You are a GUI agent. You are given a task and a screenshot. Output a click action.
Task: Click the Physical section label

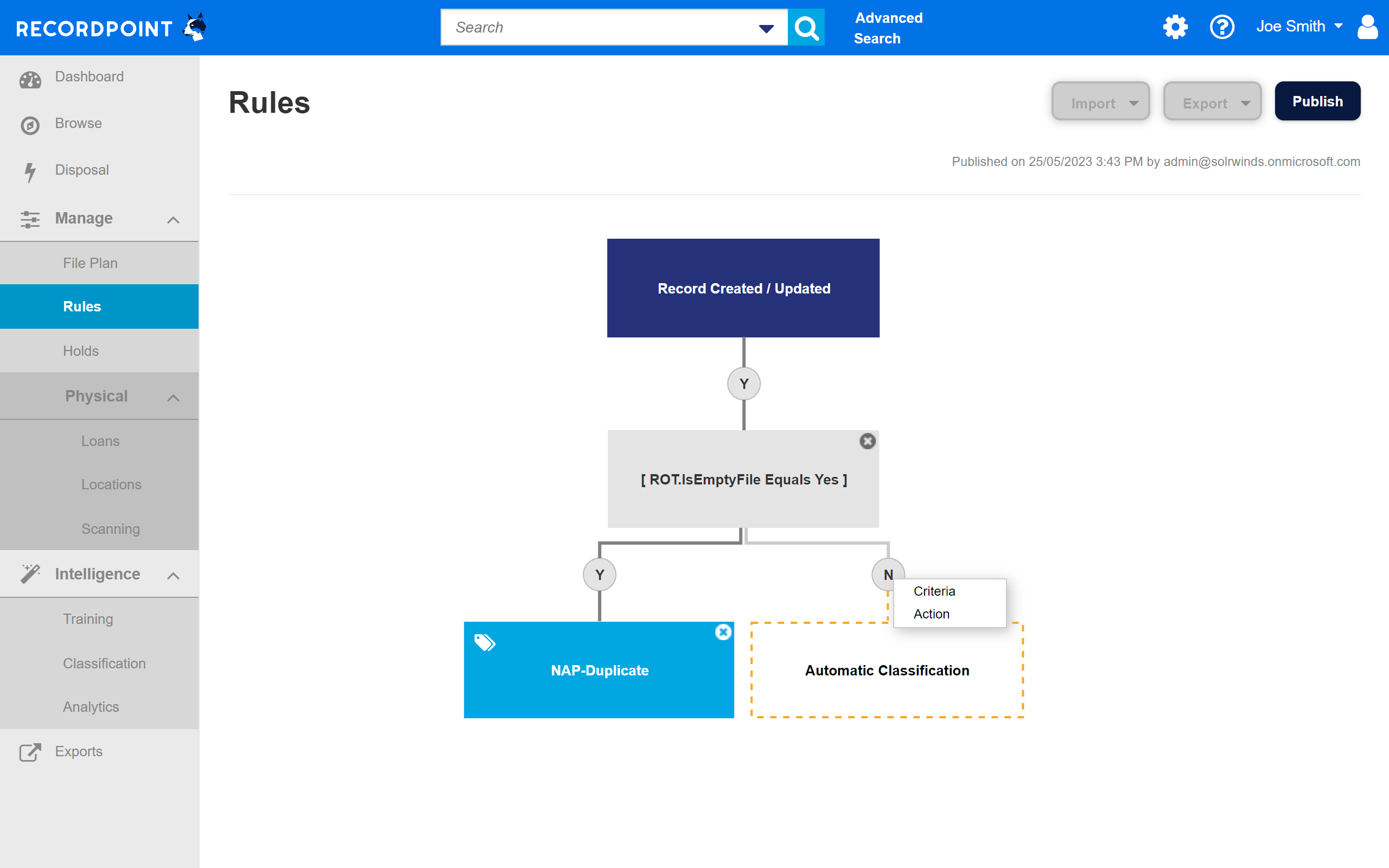pyautogui.click(x=97, y=396)
